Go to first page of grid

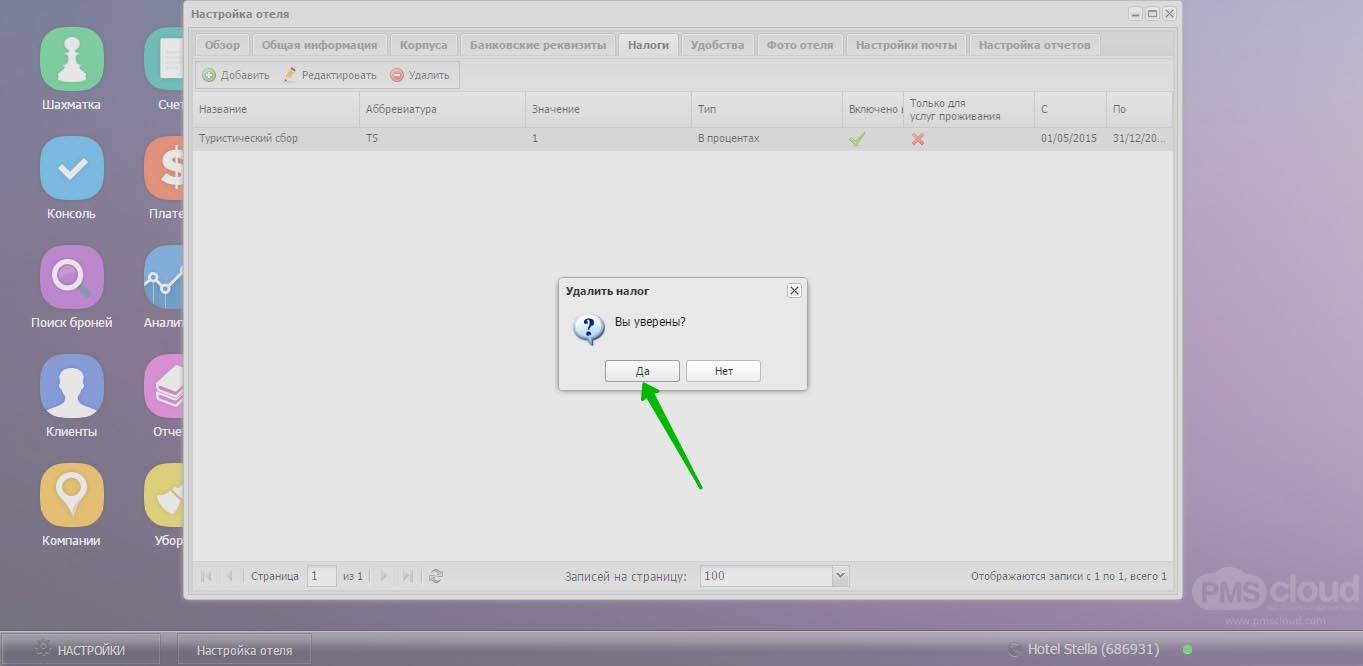(x=207, y=576)
